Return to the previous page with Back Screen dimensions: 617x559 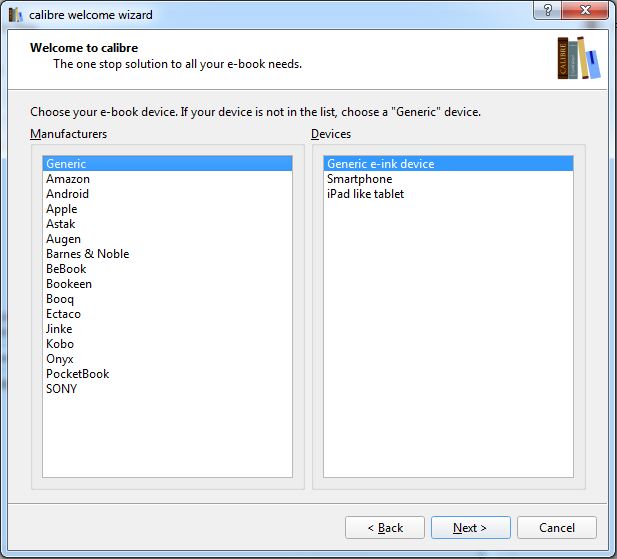point(385,528)
